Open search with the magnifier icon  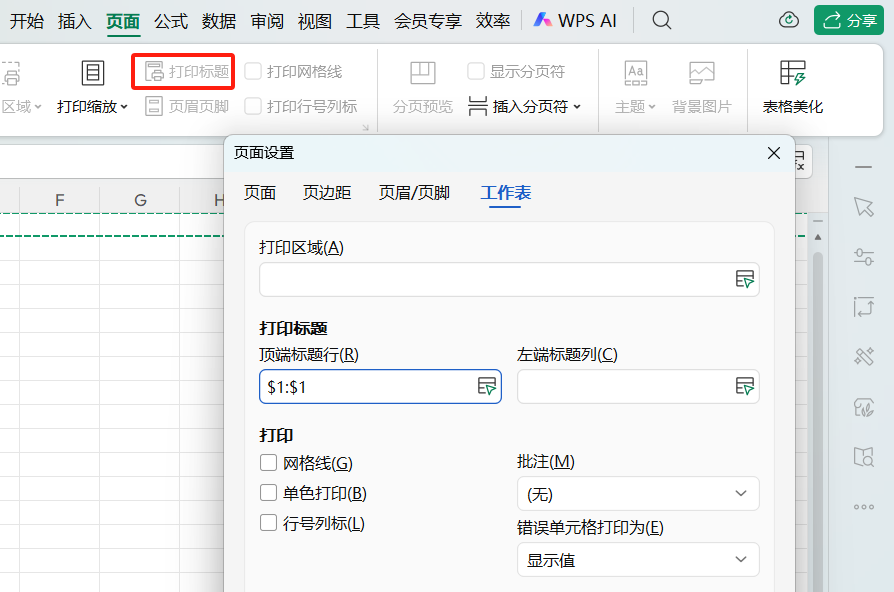point(661,20)
